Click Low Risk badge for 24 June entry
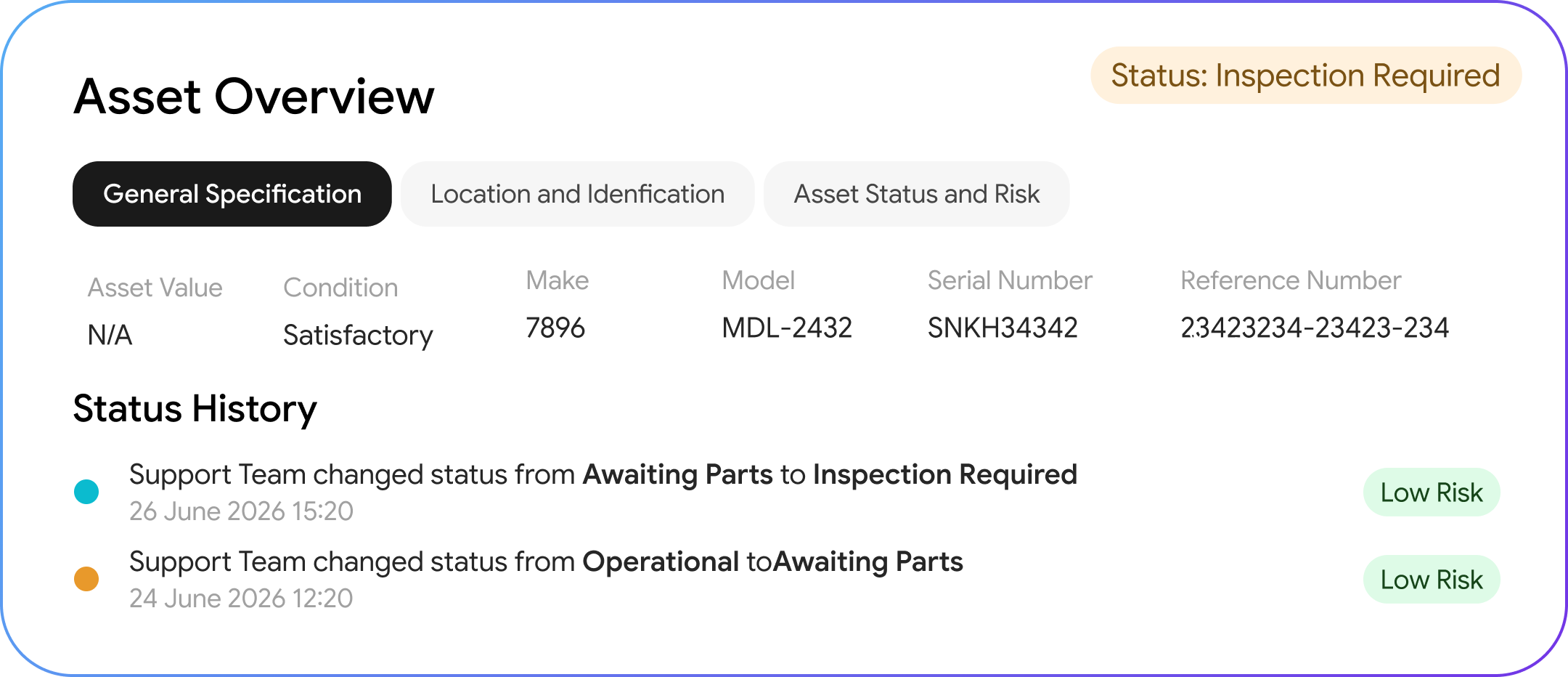Viewport: 1568px width, 677px height. click(1432, 580)
